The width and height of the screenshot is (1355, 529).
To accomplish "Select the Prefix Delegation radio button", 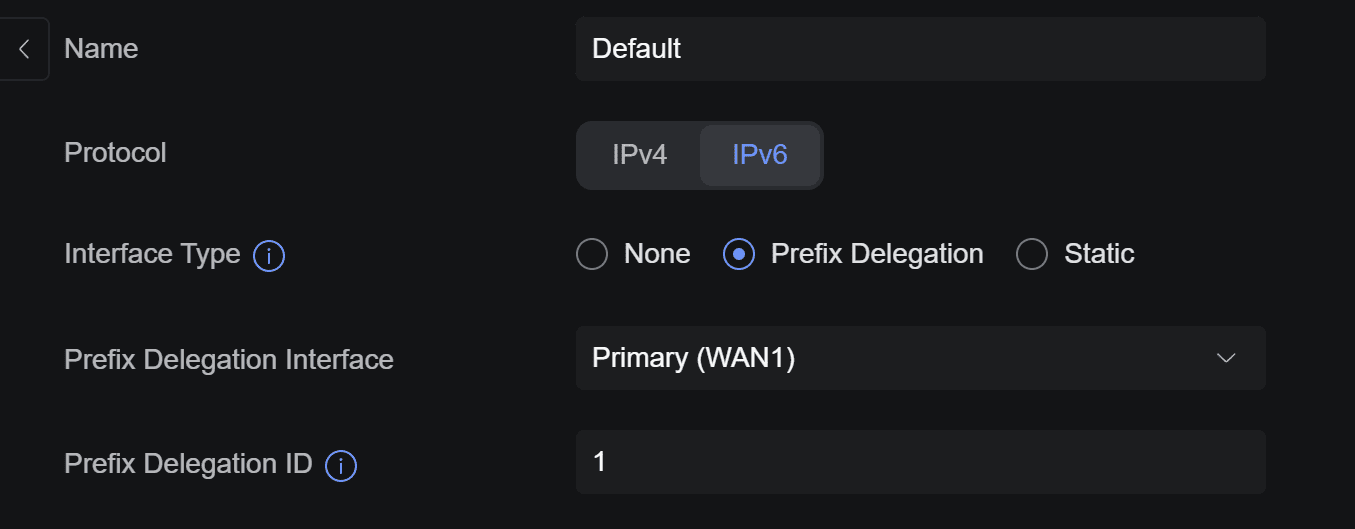I will point(738,254).
